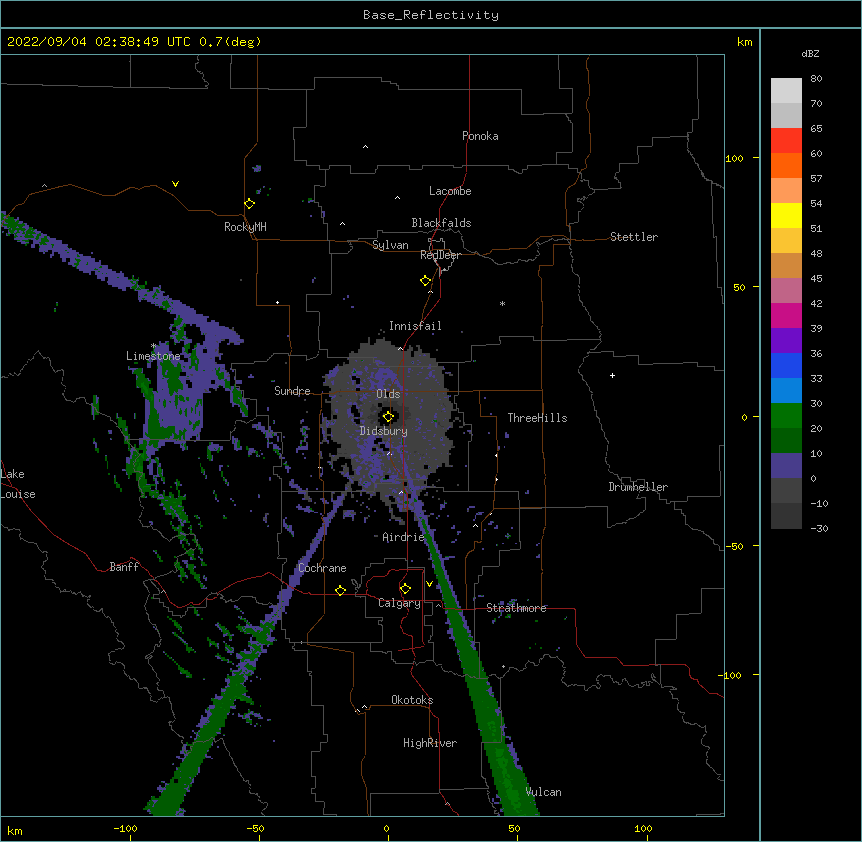This screenshot has width=862, height=842.
Task: Pick the yellow 51-54 dBZ legend color
Action: 786,215
